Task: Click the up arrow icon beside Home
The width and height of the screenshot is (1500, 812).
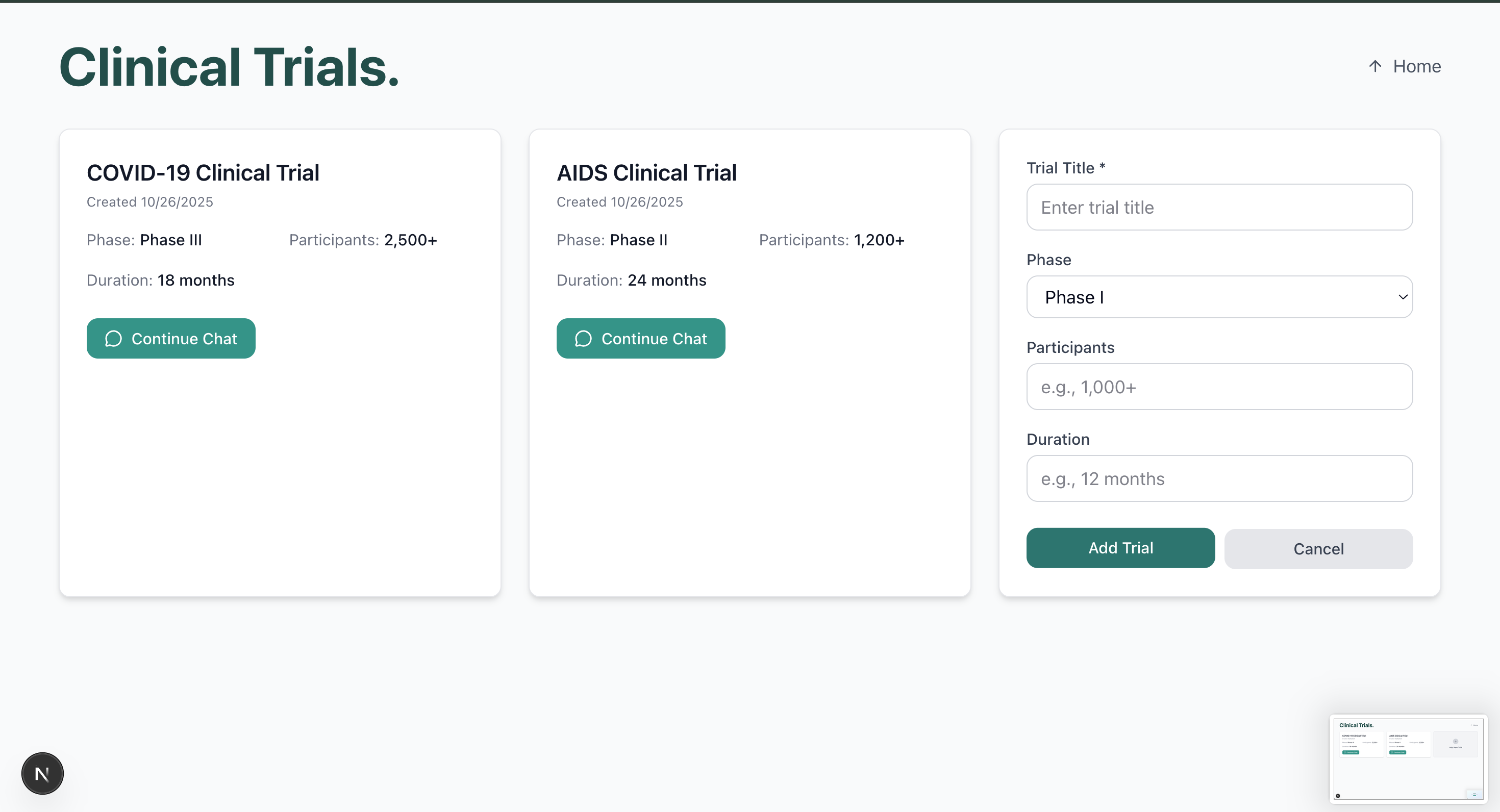Action: click(x=1375, y=66)
